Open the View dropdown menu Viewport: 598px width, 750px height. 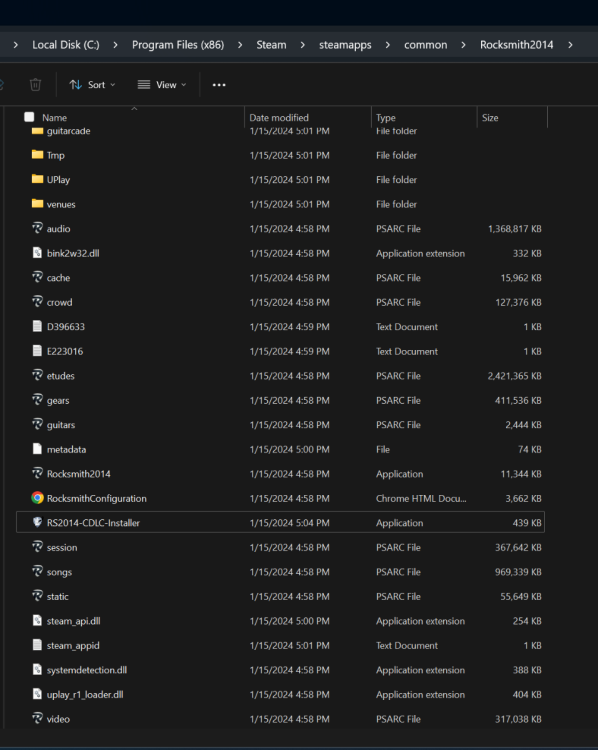coord(162,85)
